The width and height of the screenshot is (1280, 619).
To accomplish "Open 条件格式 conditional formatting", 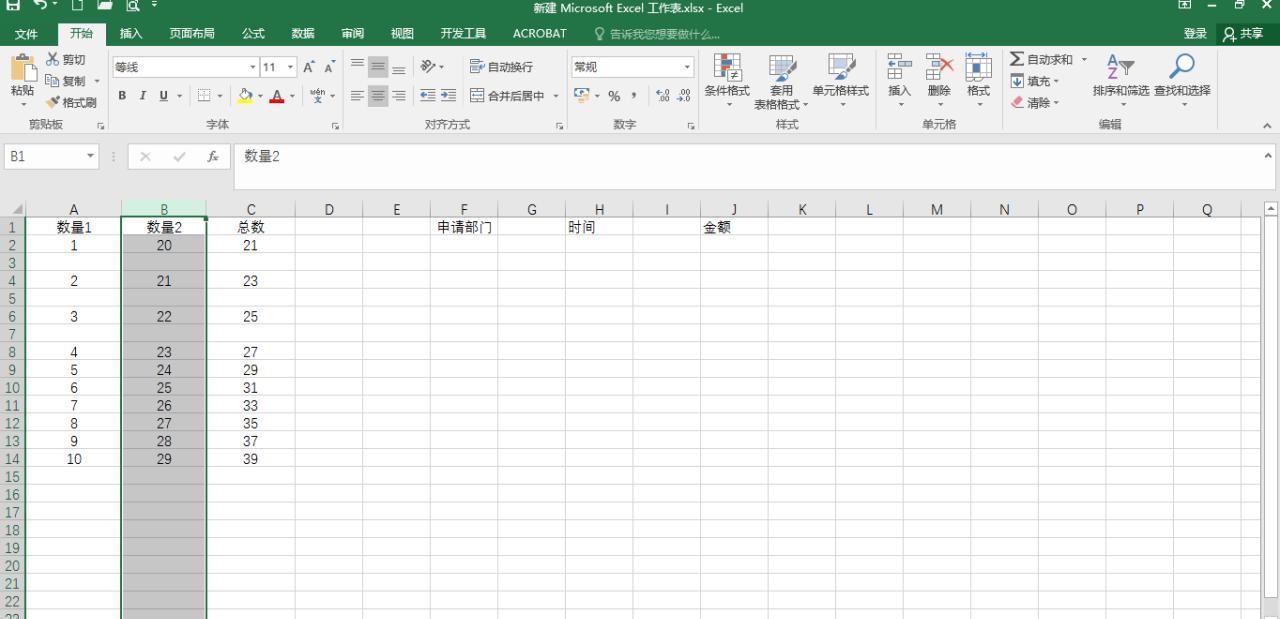I will click(727, 80).
